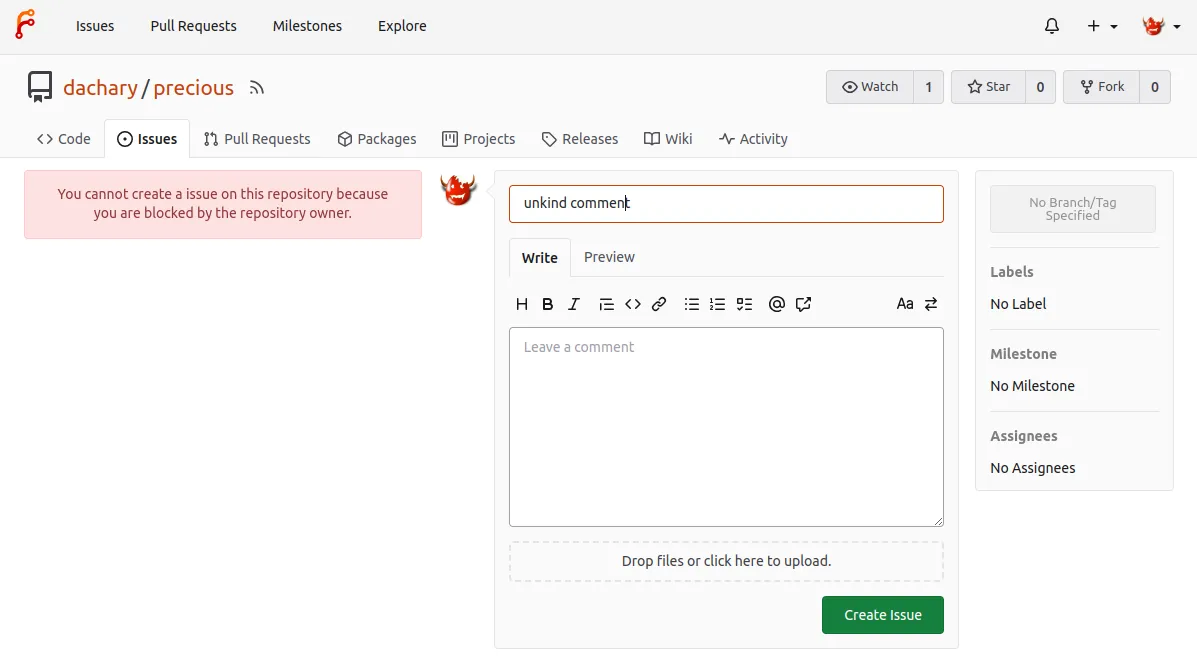Open No Branch/Tag Specified selector
The height and width of the screenshot is (665, 1197).
(1072, 209)
